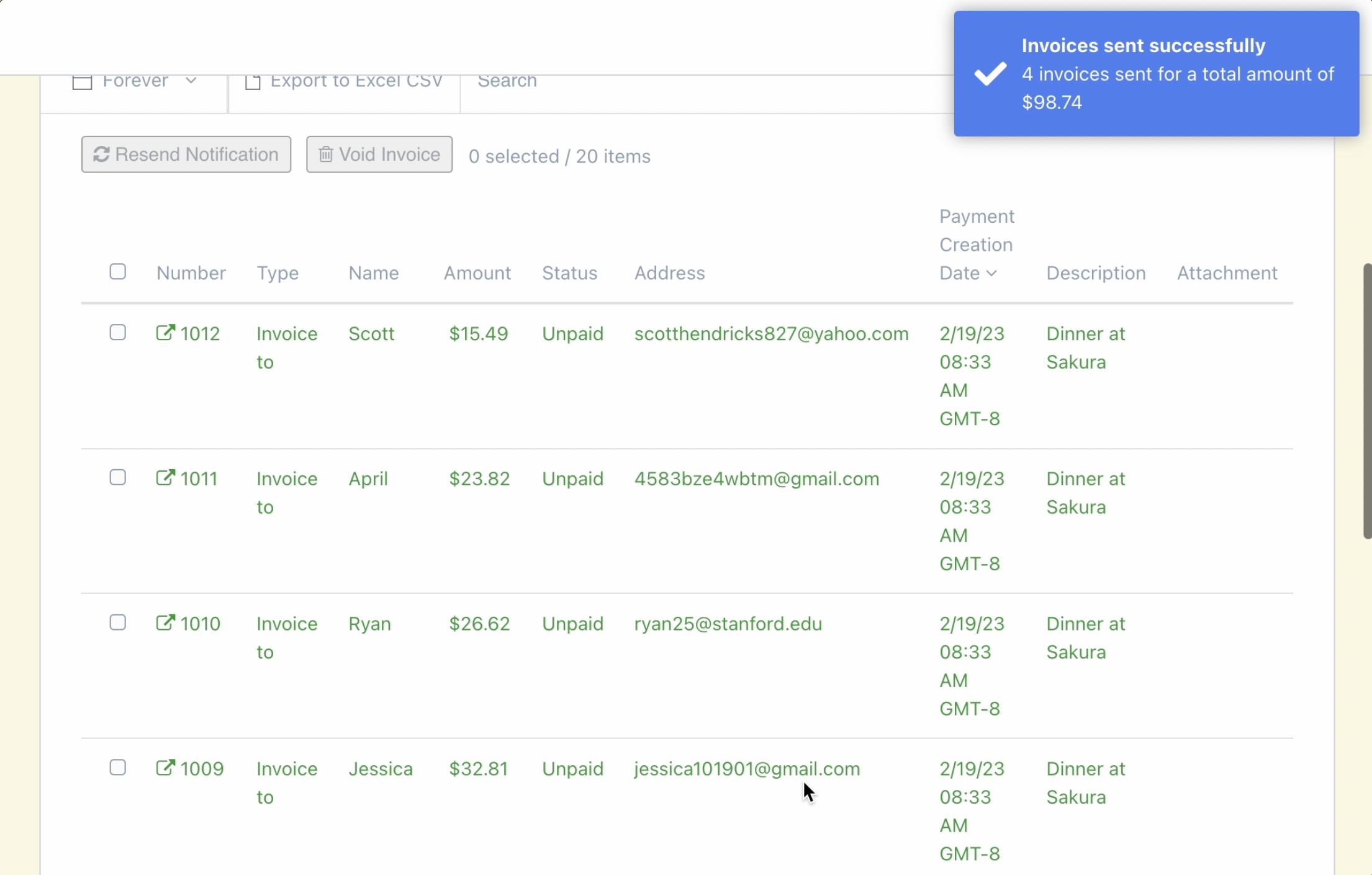1372x875 pixels.
Task: Click refresh icon on Resend Notification
Action: click(101, 155)
